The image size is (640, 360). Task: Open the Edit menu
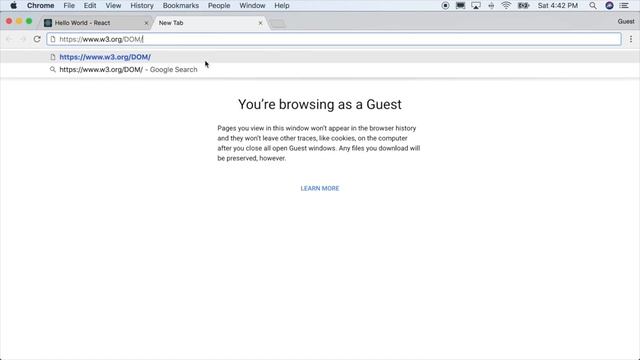pos(90,5)
